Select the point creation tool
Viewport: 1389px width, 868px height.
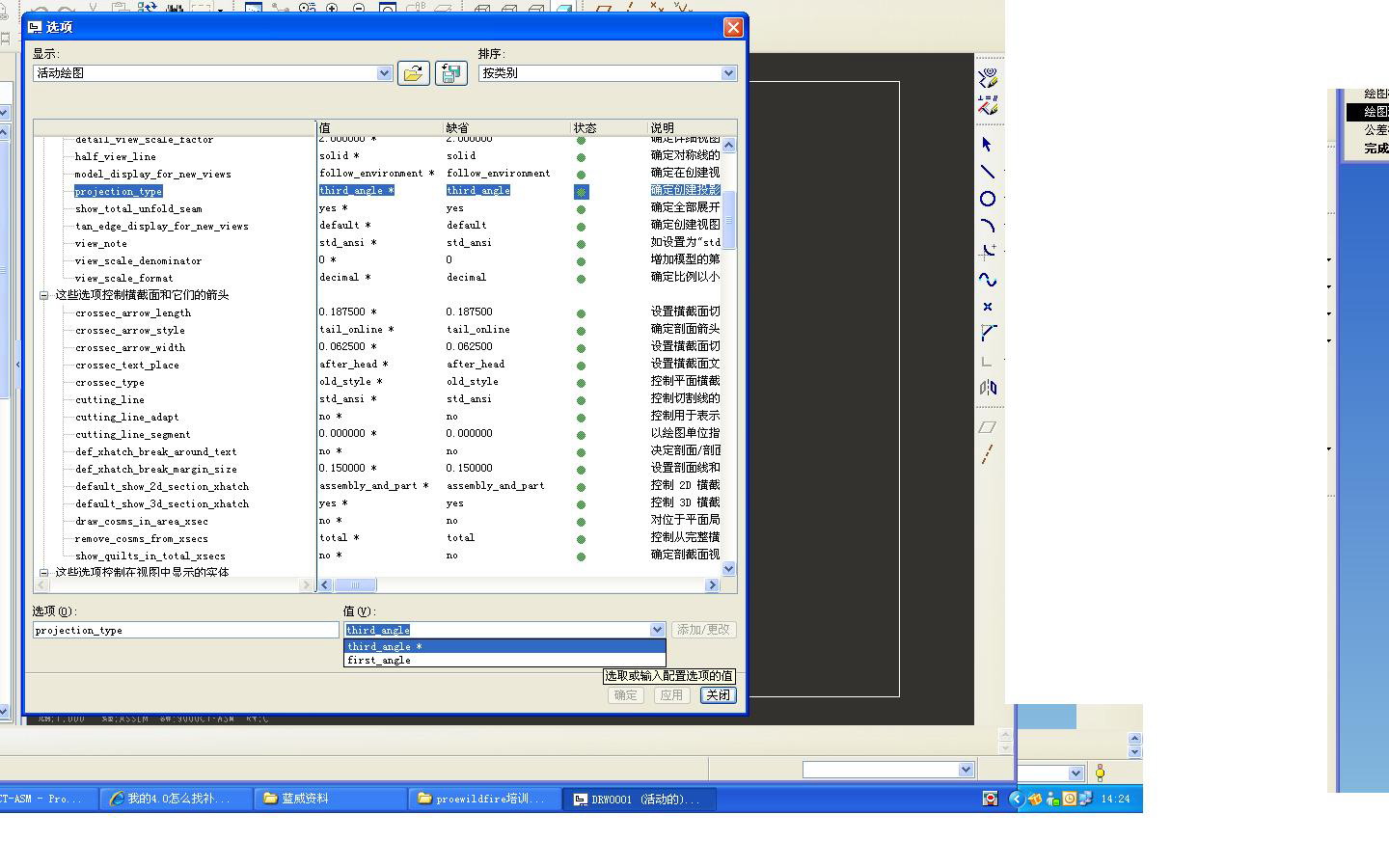pyautogui.click(x=987, y=307)
